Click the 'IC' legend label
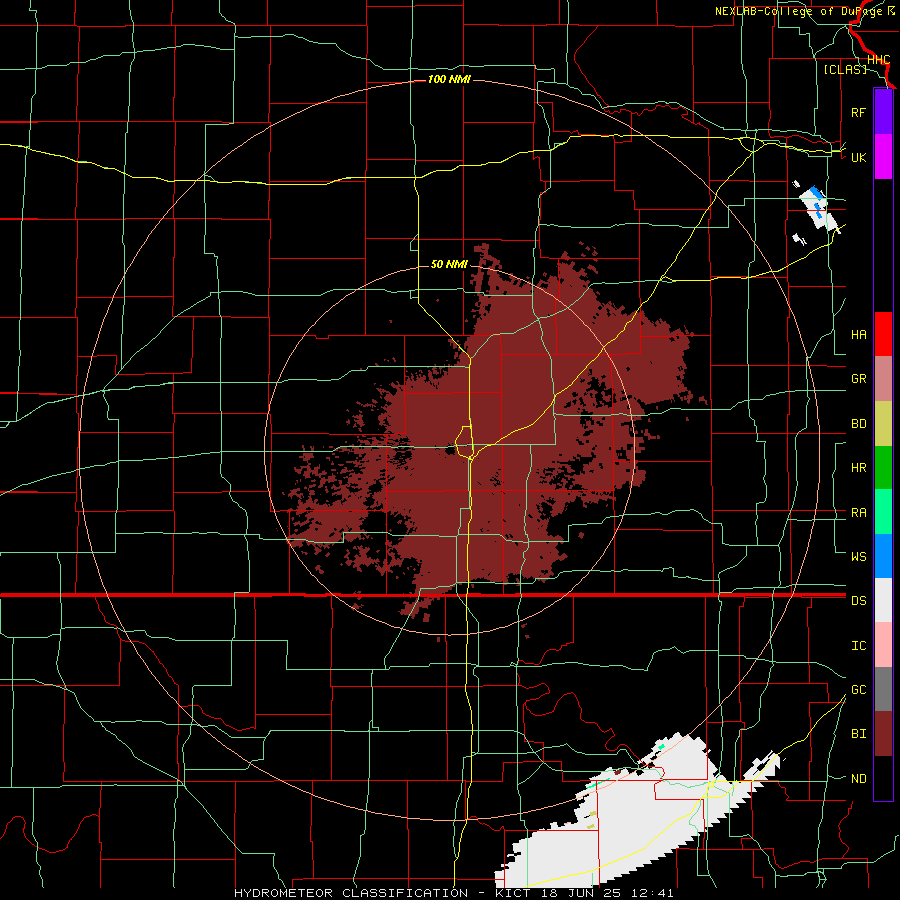This screenshot has height=900, width=900. point(858,646)
